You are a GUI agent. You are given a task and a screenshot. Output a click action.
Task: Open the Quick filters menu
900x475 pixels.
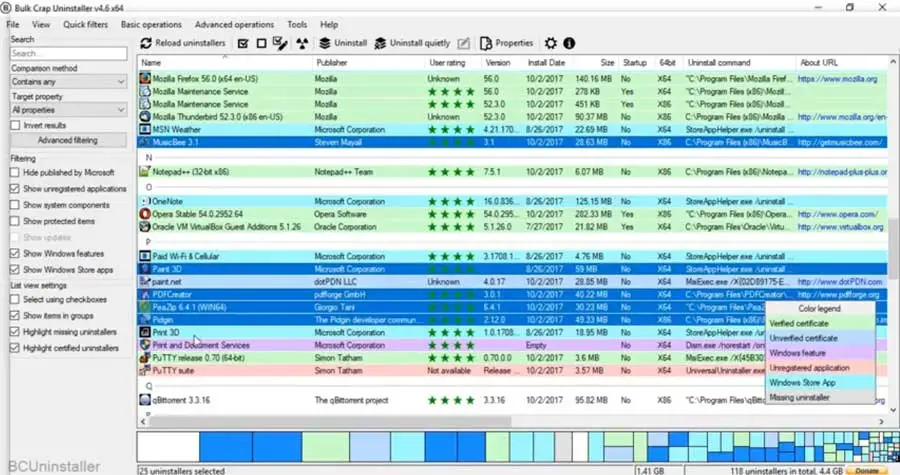click(86, 25)
